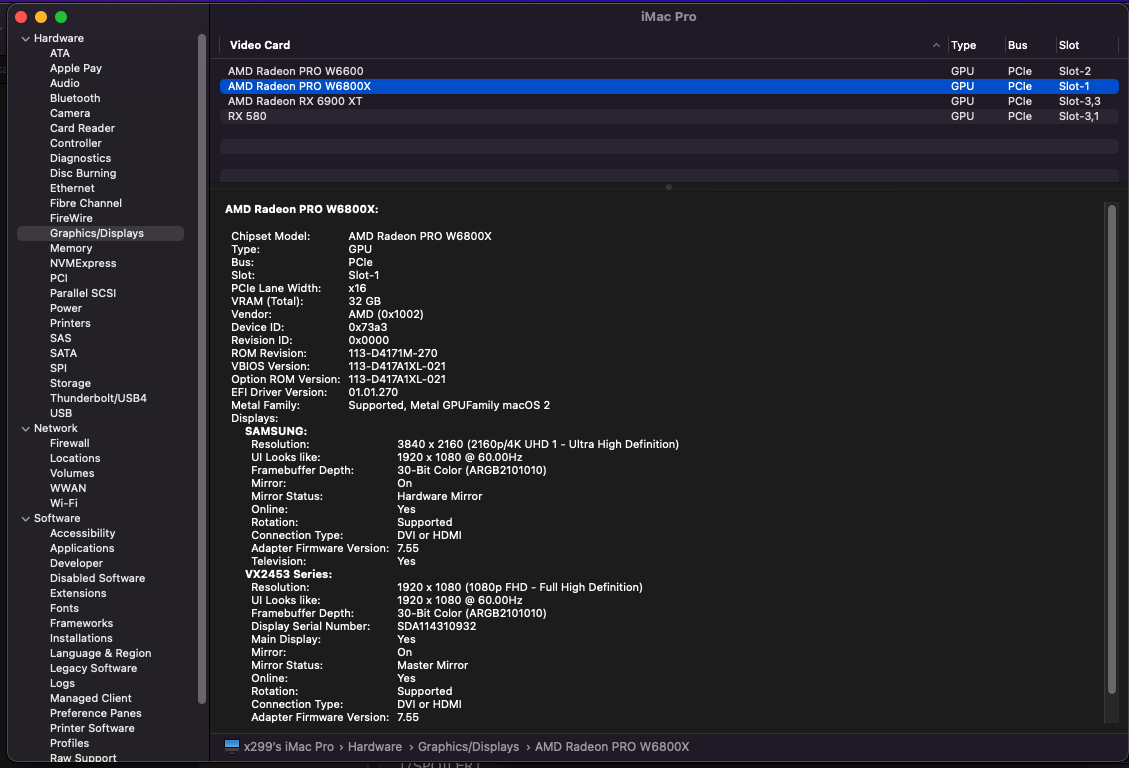The width and height of the screenshot is (1129, 768).
Task: Open Diagnostics in the sidebar
Action: (81, 158)
